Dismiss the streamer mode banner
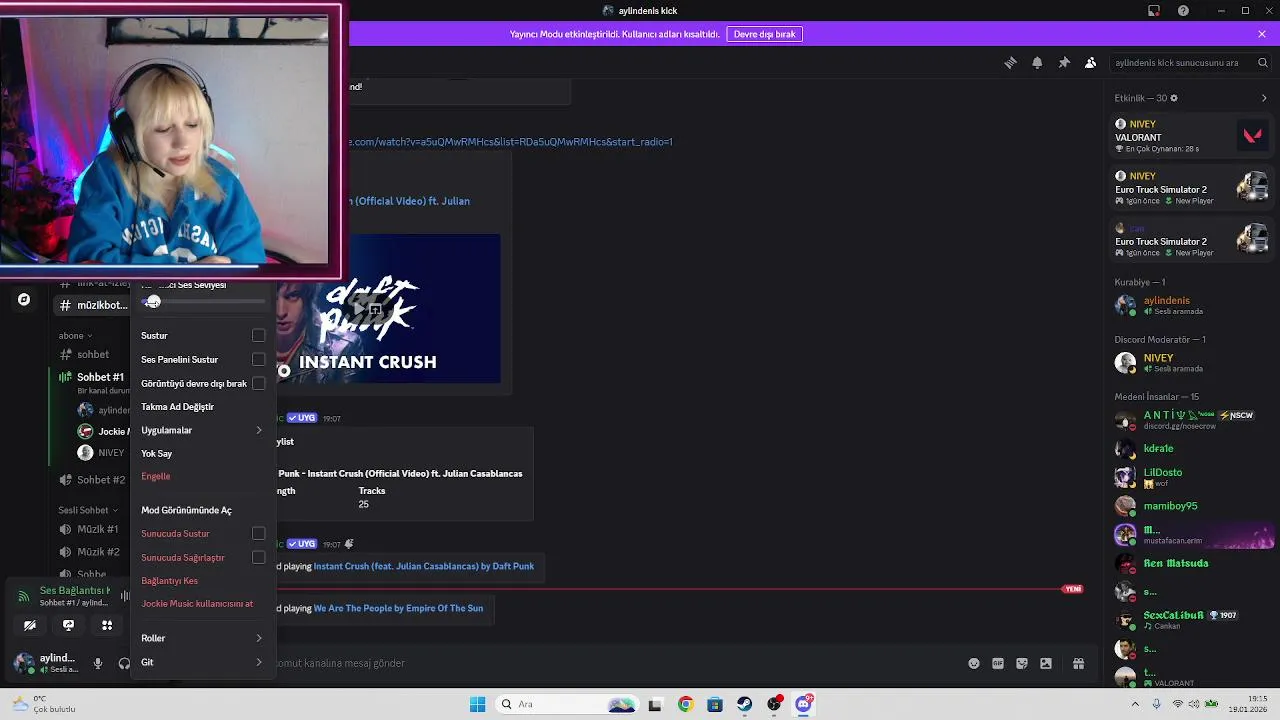Viewport: 1280px width, 720px height. pyautogui.click(x=1262, y=34)
